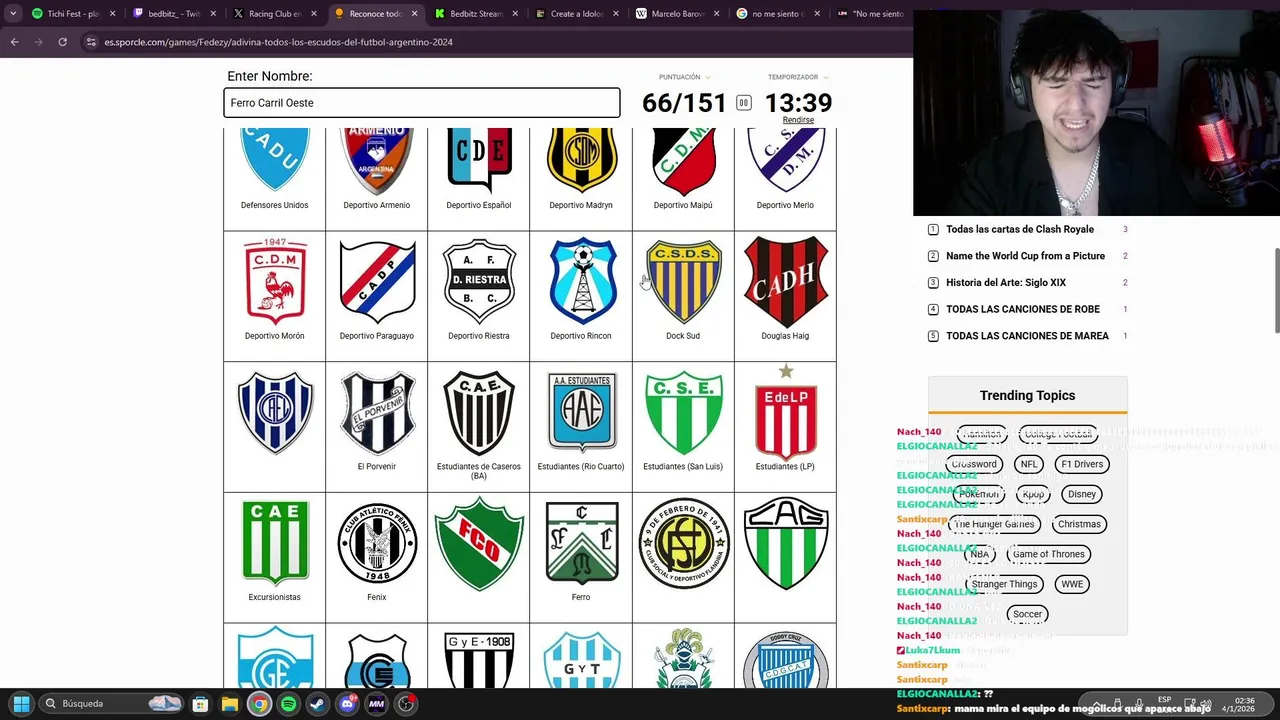
Task: Click the unanswered CAG green-striped crest
Action: point(785,543)
